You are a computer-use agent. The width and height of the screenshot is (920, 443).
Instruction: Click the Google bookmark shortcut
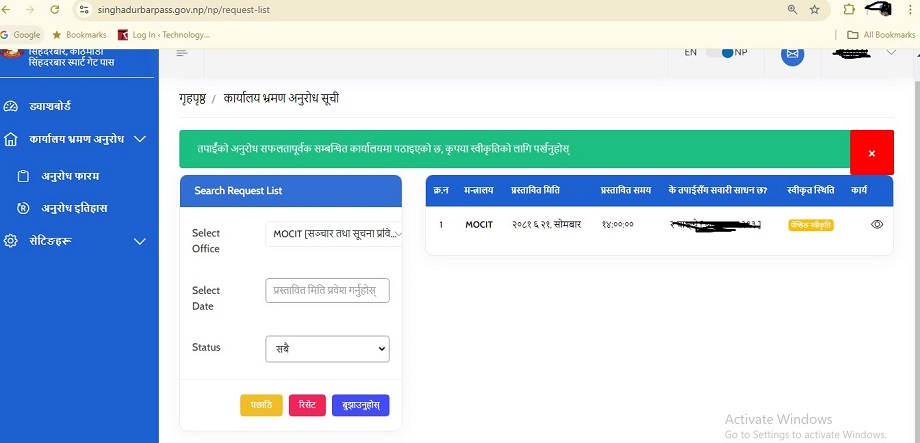21,34
